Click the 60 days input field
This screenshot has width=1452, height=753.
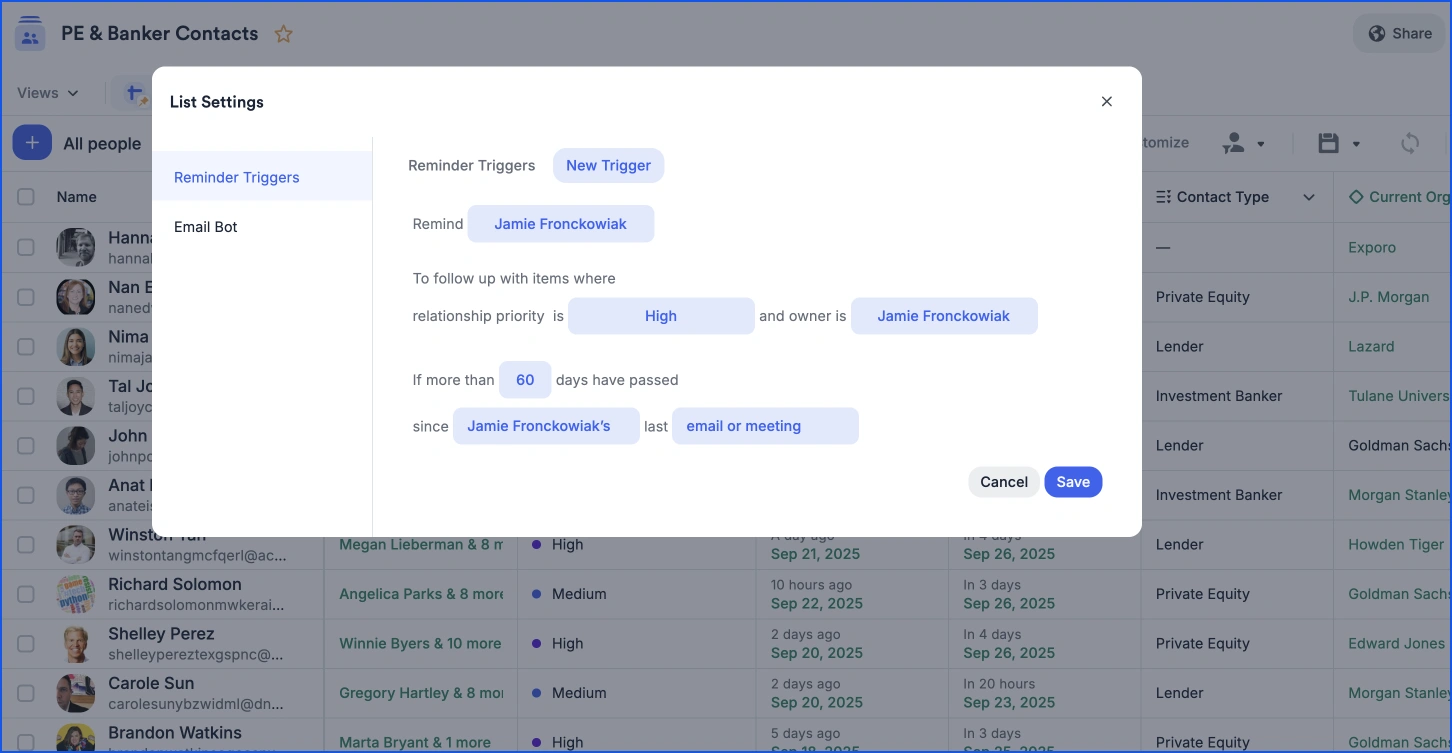click(525, 380)
